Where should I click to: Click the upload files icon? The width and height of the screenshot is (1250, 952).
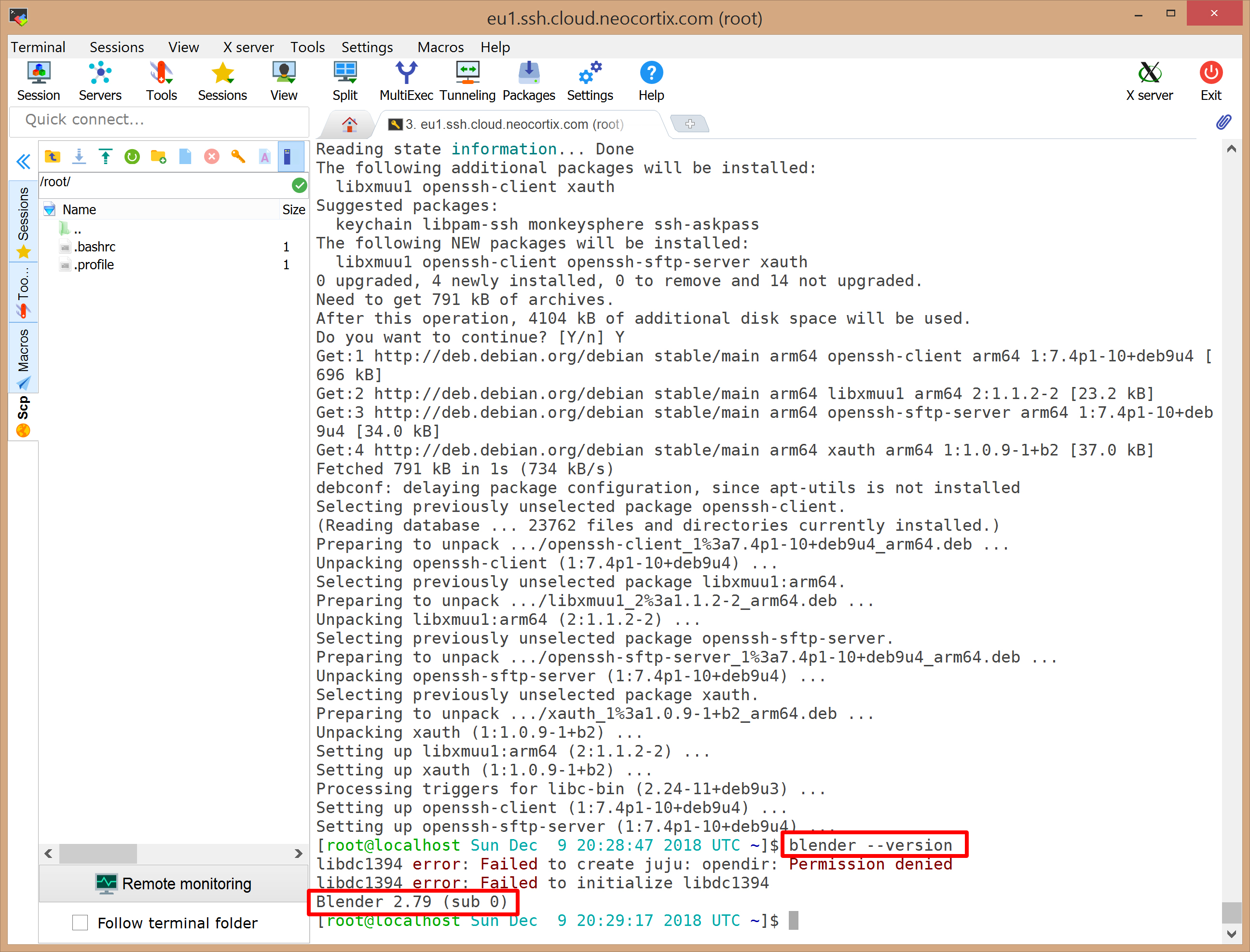tap(105, 156)
